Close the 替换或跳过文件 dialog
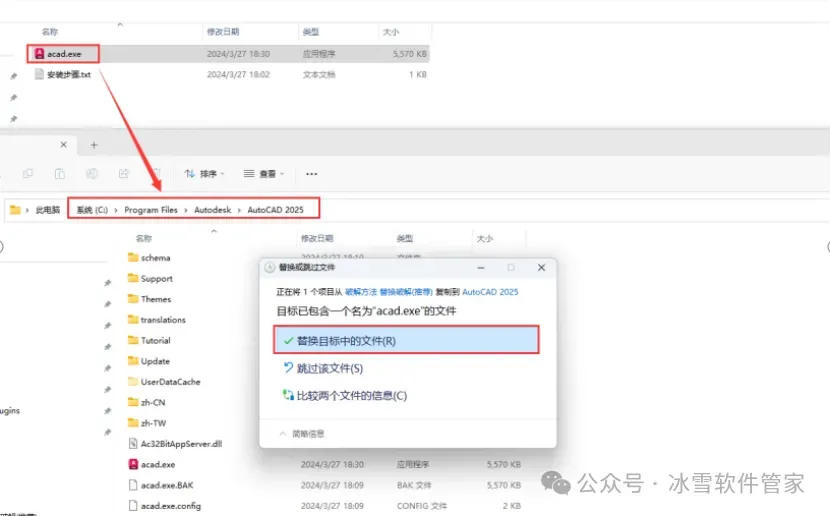831x516 pixels. (x=541, y=268)
